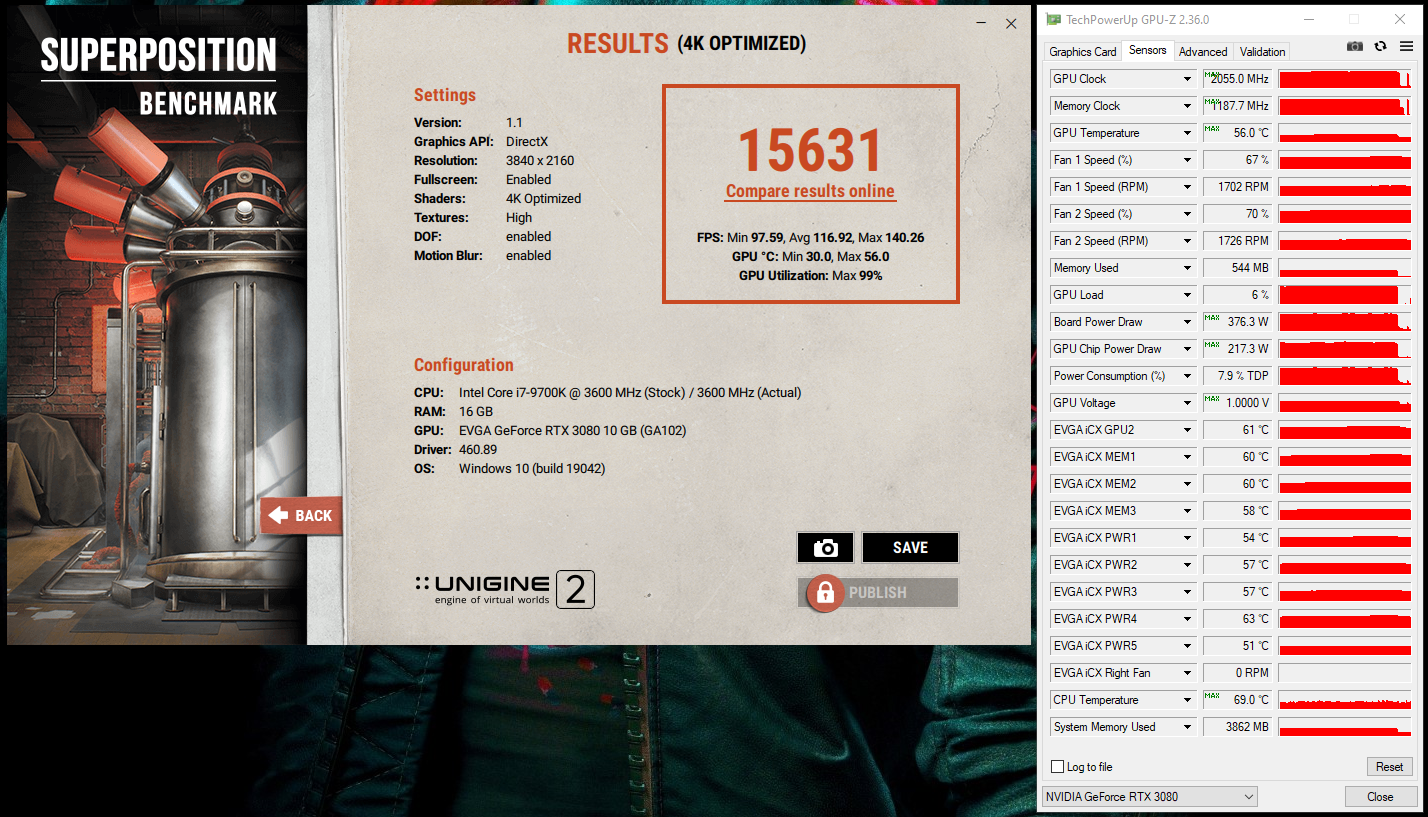Click the locked PUBLISH button
The height and width of the screenshot is (817, 1428).
point(878,592)
